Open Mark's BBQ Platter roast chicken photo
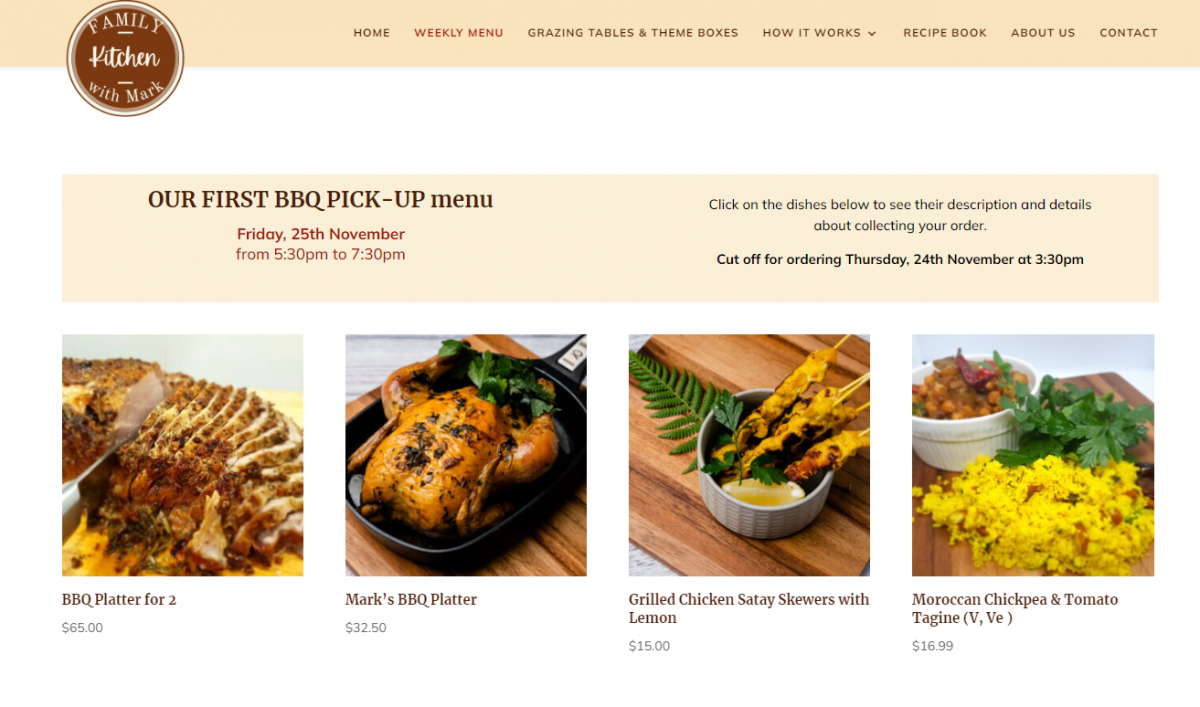The width and height of the screenshot is (1200, 707). pyautogui.click(x=466, y=455)
